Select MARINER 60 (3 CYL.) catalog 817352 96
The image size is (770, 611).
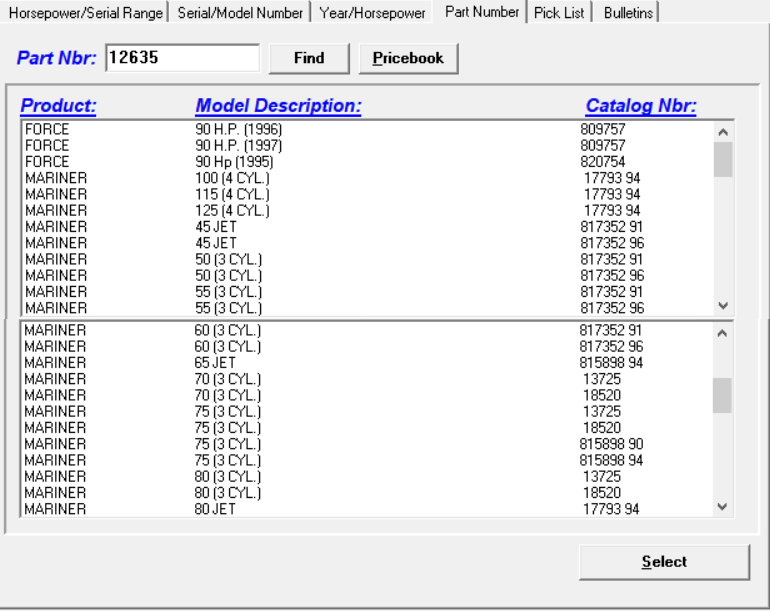[x=367, y=346]
